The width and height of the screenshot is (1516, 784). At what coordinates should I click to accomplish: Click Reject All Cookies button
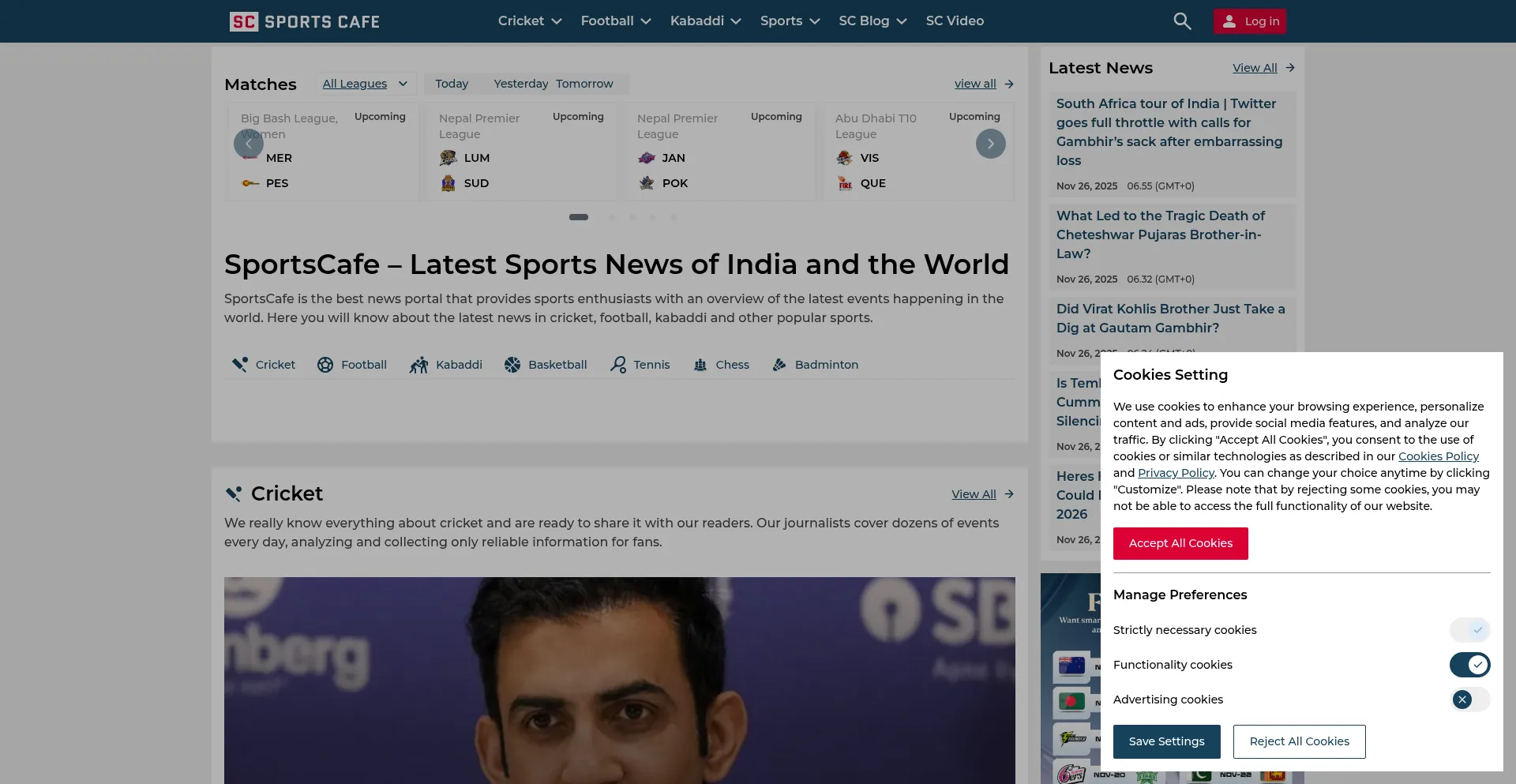[1299, 741]
